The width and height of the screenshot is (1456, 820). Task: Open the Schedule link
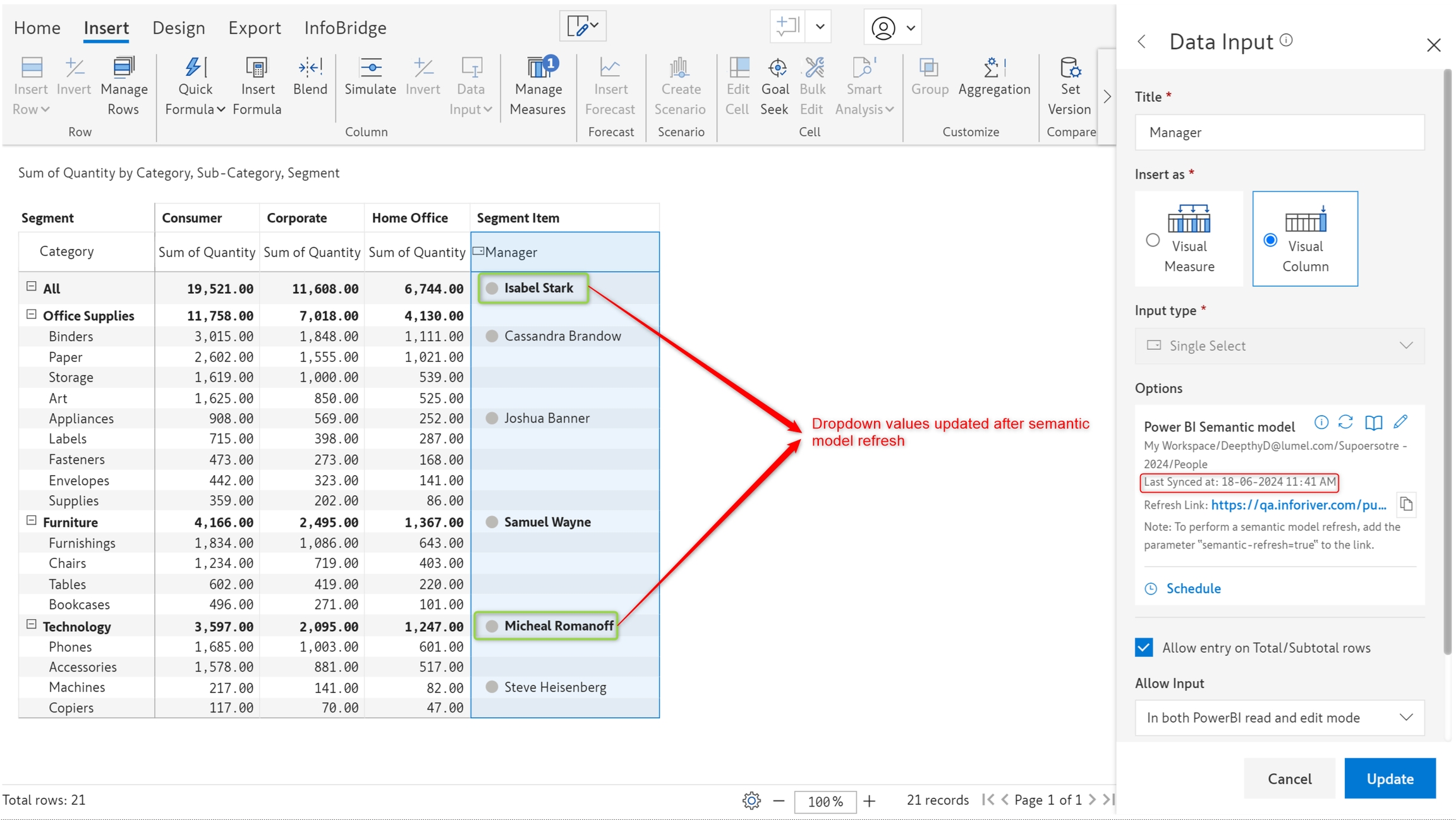pyautogui.click(x=1192, y=588)
